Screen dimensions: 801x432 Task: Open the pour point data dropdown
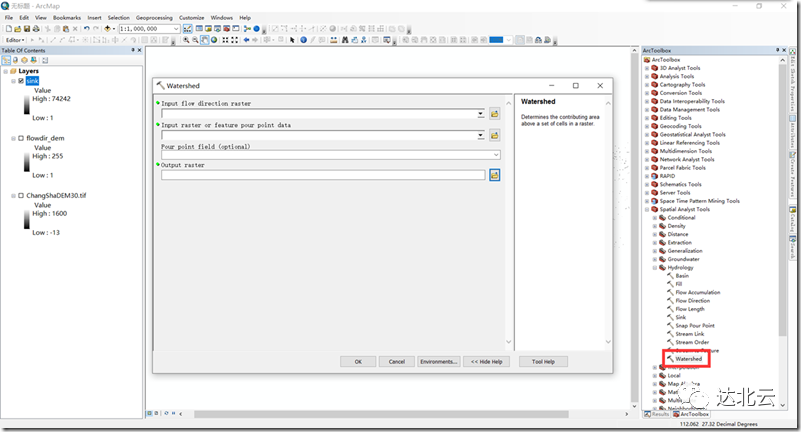[481, 135]
